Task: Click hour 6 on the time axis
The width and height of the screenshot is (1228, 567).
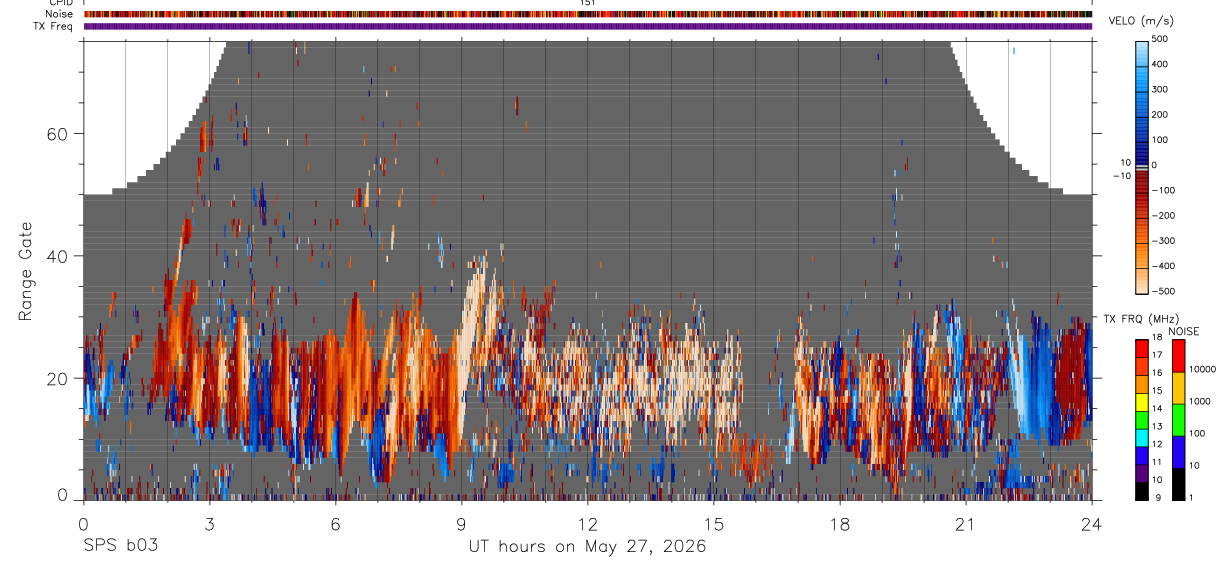Action: 335,523
